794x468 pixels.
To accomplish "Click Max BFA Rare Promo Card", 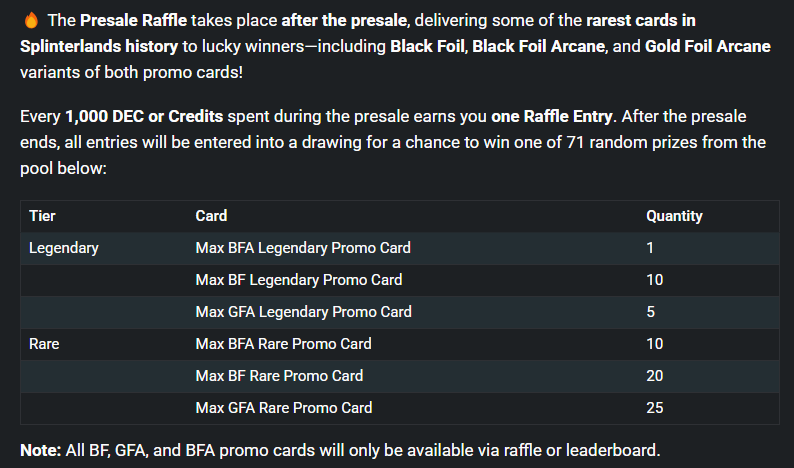I will tap(284, 344).
